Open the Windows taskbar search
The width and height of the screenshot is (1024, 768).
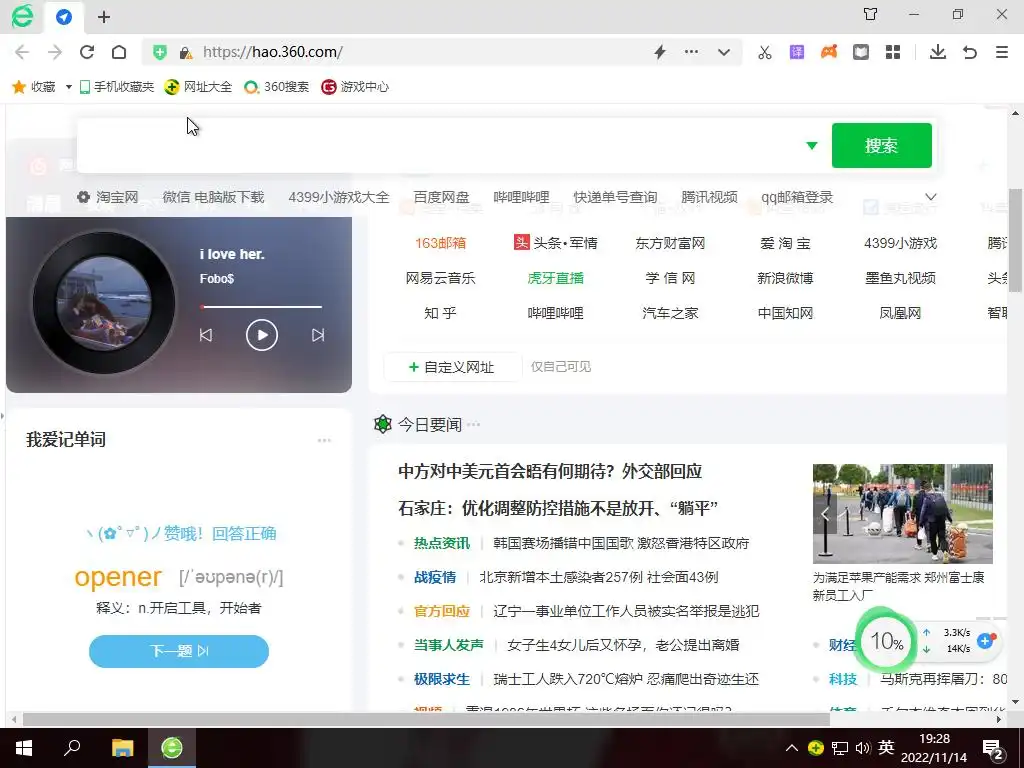click(x=72, y=748)
